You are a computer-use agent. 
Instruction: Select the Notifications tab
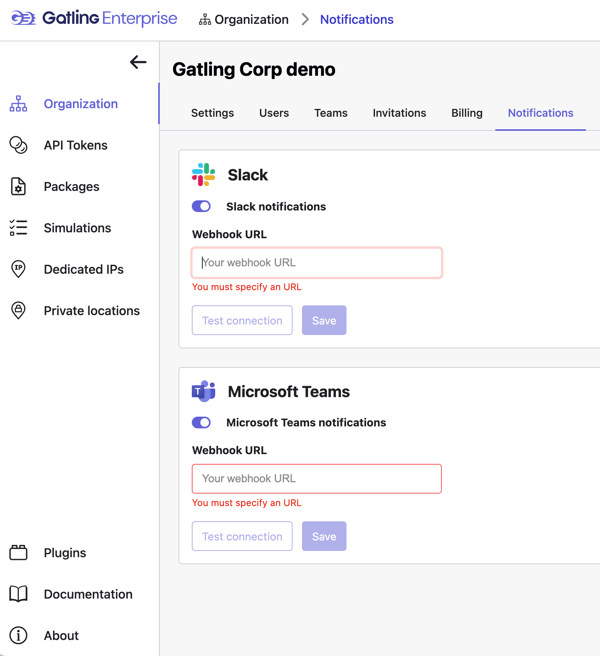click(541, 113)
